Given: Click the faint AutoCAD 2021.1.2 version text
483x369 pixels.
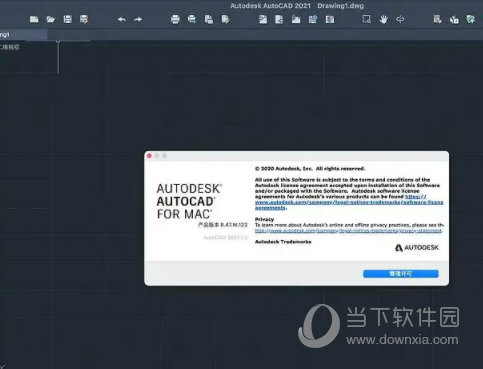Looking at the screenshot, I should tap(226, 237).
